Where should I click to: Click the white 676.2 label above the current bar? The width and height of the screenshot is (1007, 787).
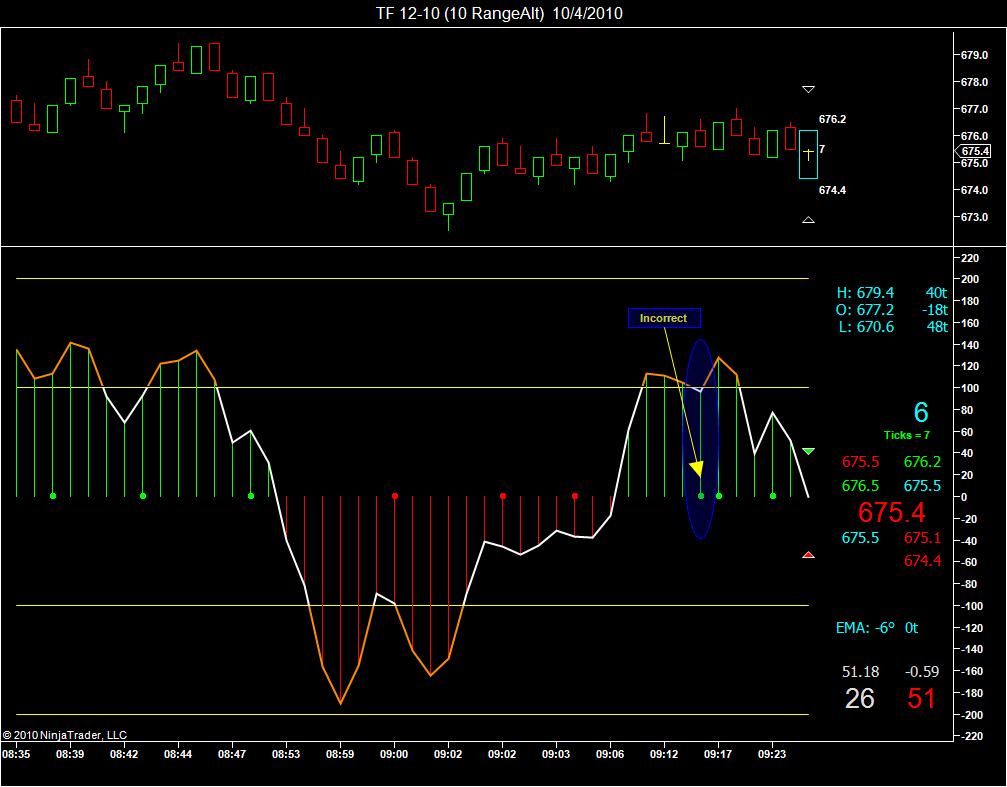tap(832, 119)
